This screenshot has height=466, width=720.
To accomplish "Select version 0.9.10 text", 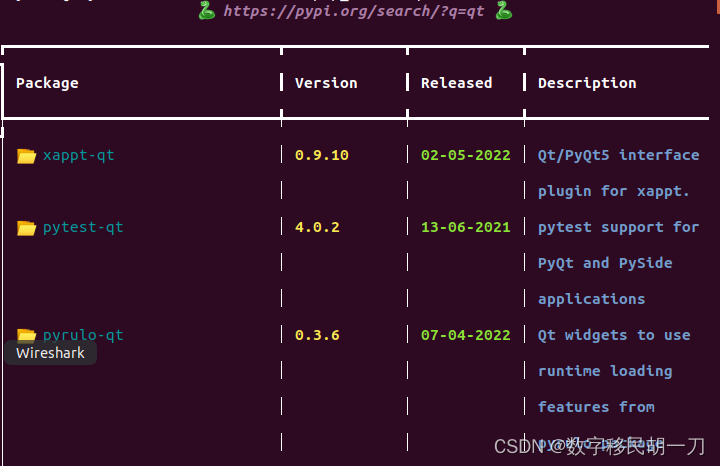I will coord(322,155).
